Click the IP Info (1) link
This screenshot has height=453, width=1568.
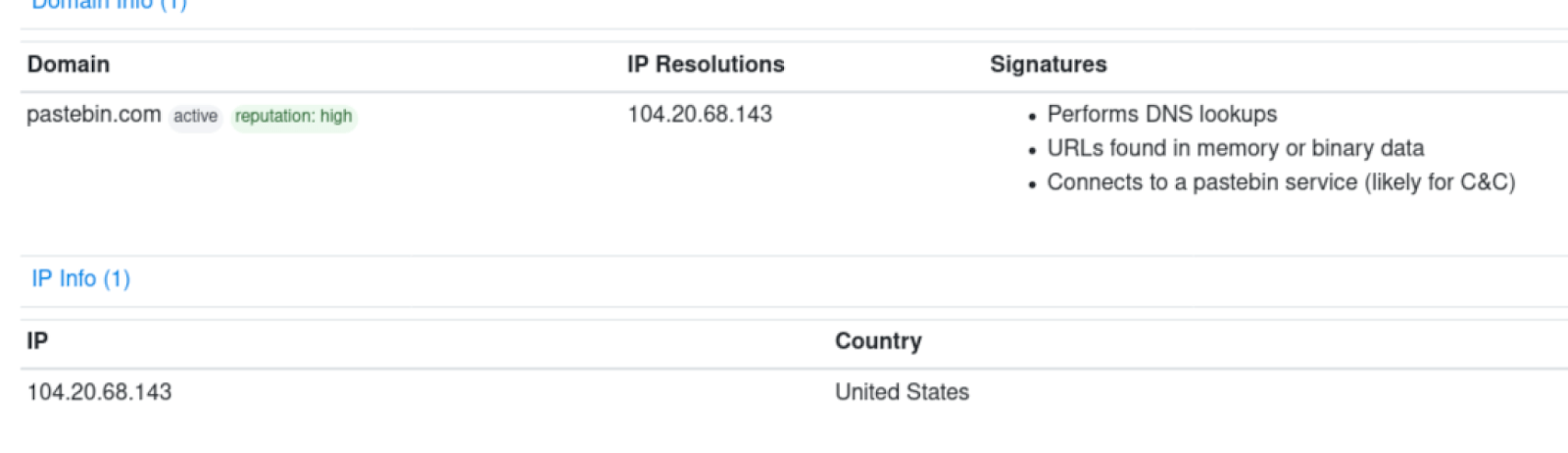coord(80,278)
